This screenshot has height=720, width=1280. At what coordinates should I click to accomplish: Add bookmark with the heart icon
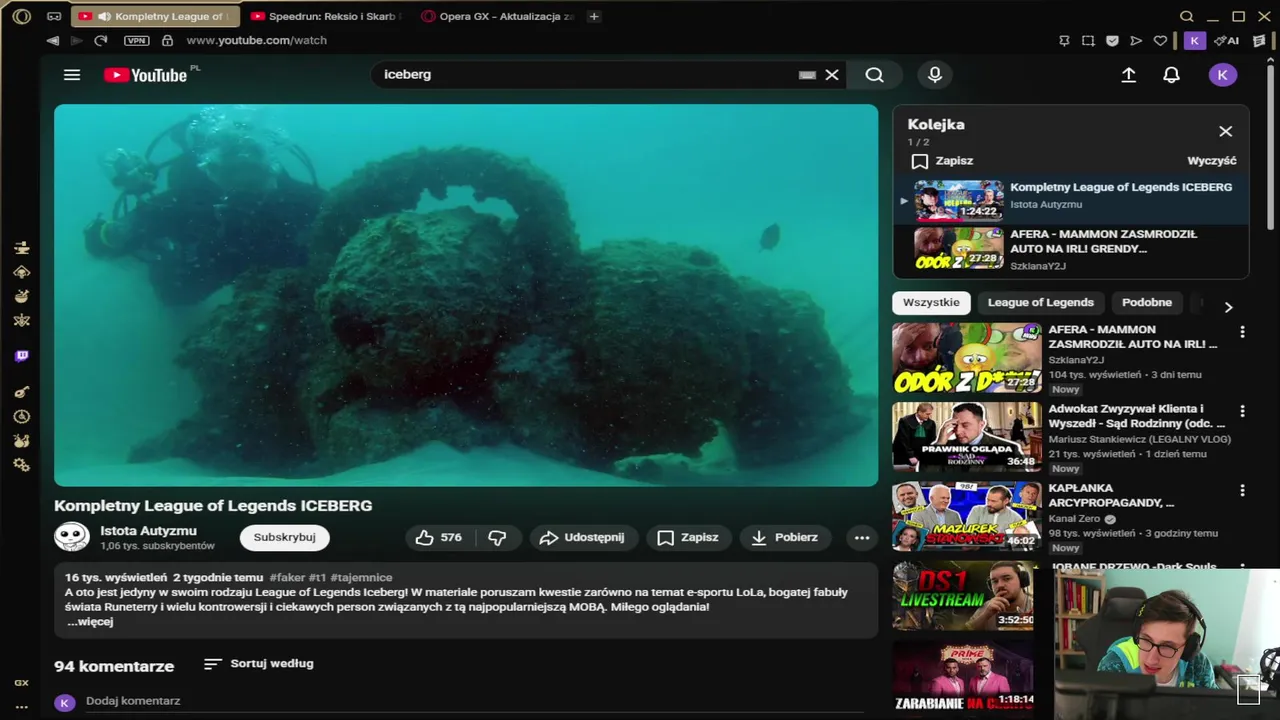tap(1160, 41)
